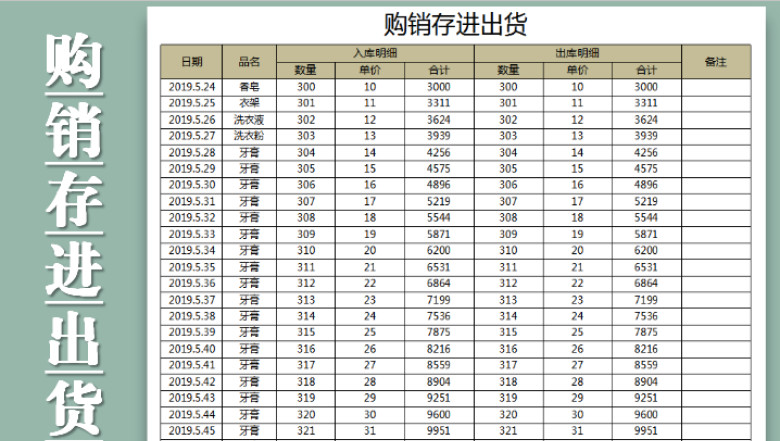Viewport: 780px width, 441px height.
Task: Select the date cell 2019.5.41
Action: point(192,365)
